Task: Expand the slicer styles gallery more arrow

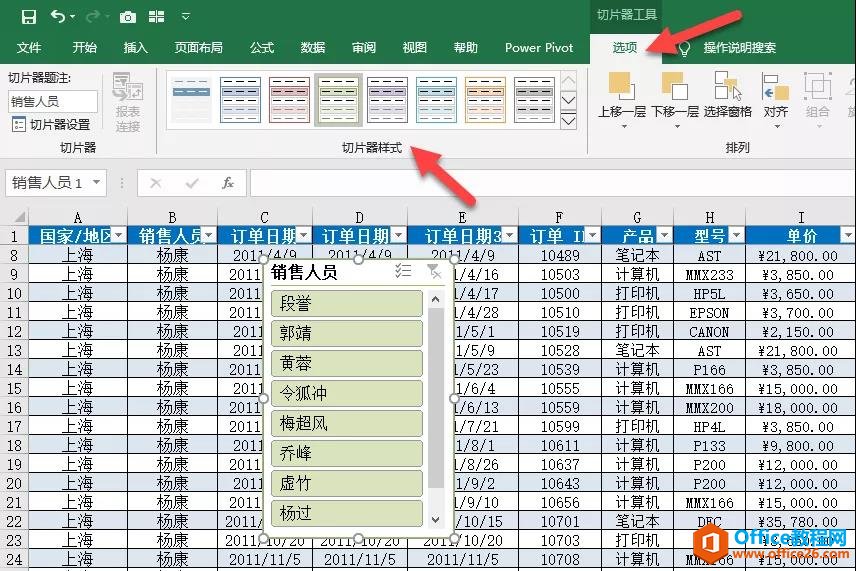Action: click(x=569, y=121)
